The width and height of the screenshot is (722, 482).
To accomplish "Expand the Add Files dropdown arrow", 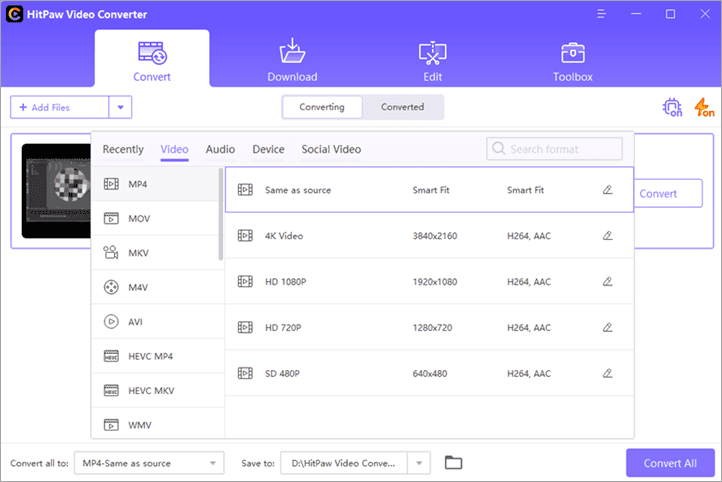I will pos(120,107).
